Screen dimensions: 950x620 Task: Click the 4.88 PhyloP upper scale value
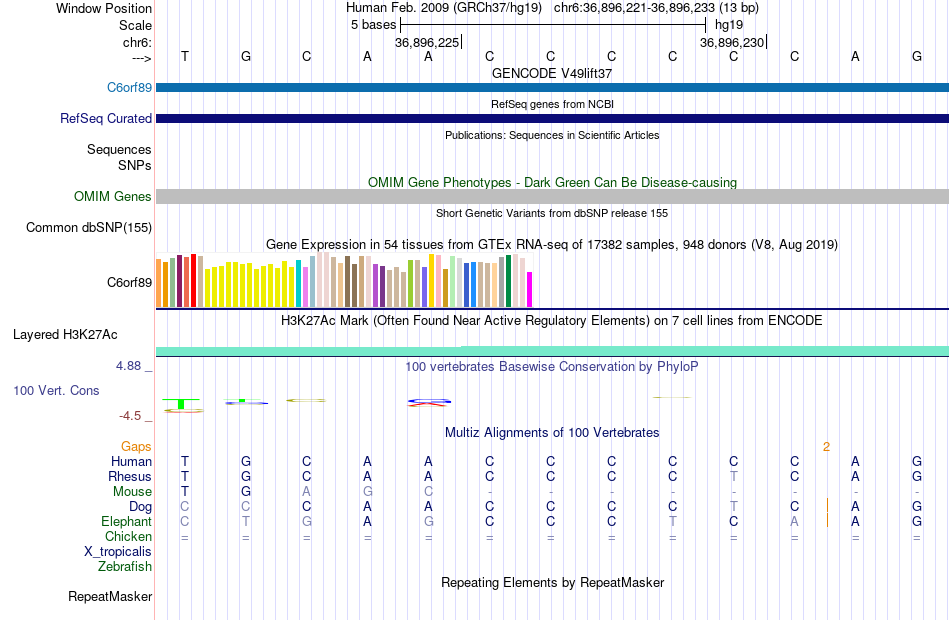coord(128,366)
